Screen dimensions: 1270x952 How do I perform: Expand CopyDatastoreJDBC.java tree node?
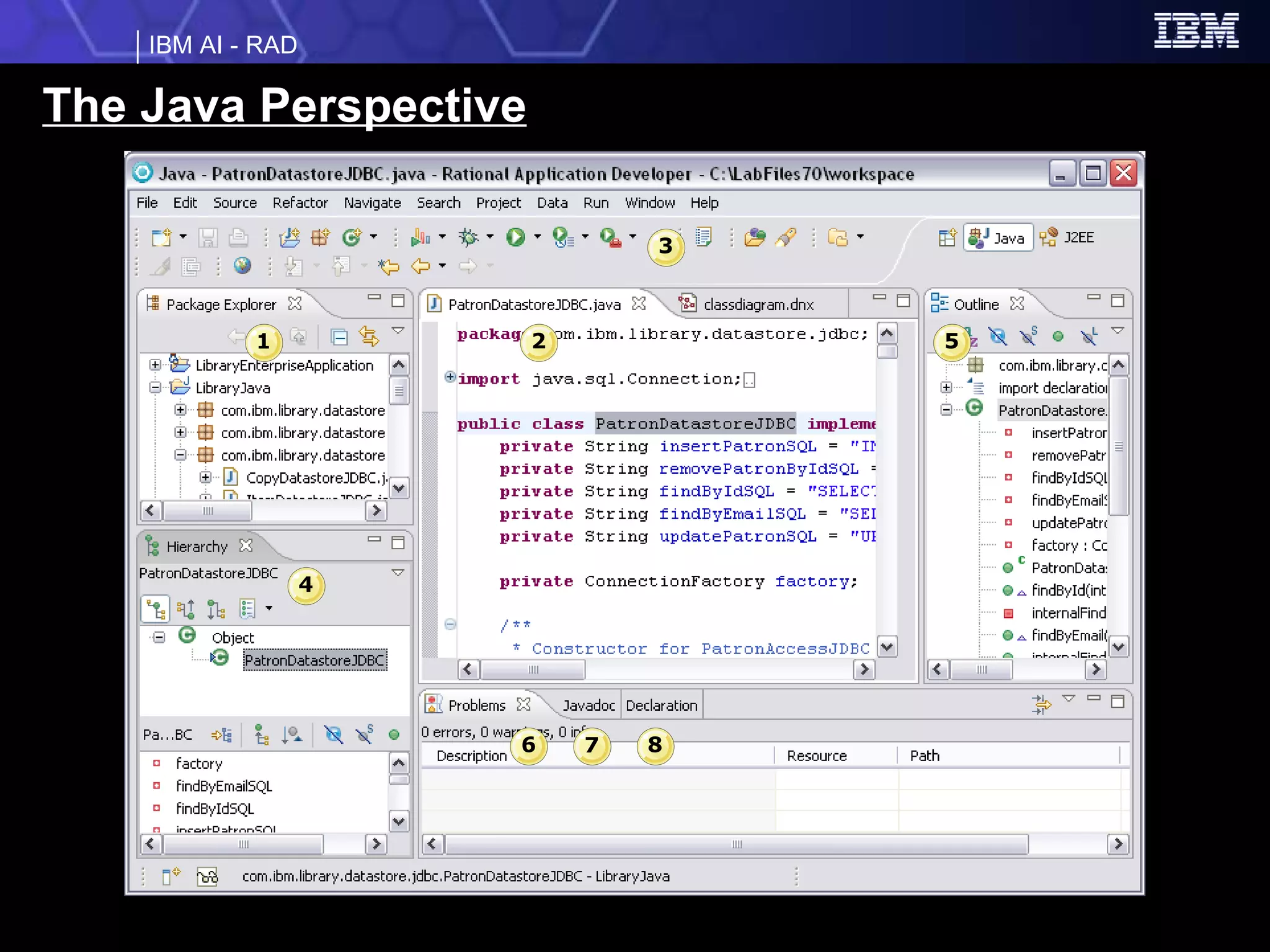205,477
